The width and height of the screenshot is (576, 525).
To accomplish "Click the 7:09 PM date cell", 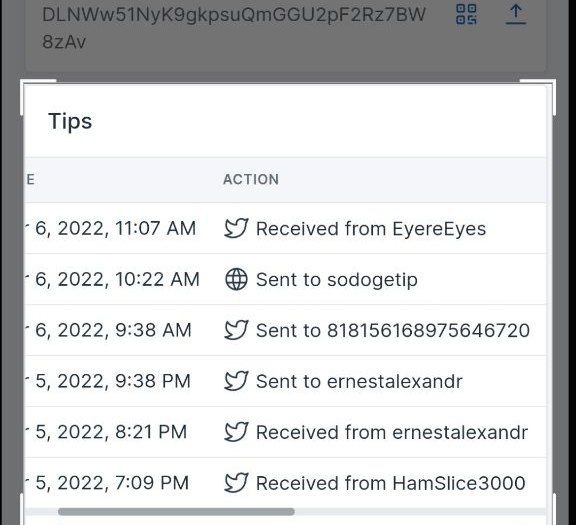I will [x=112, y=482].
